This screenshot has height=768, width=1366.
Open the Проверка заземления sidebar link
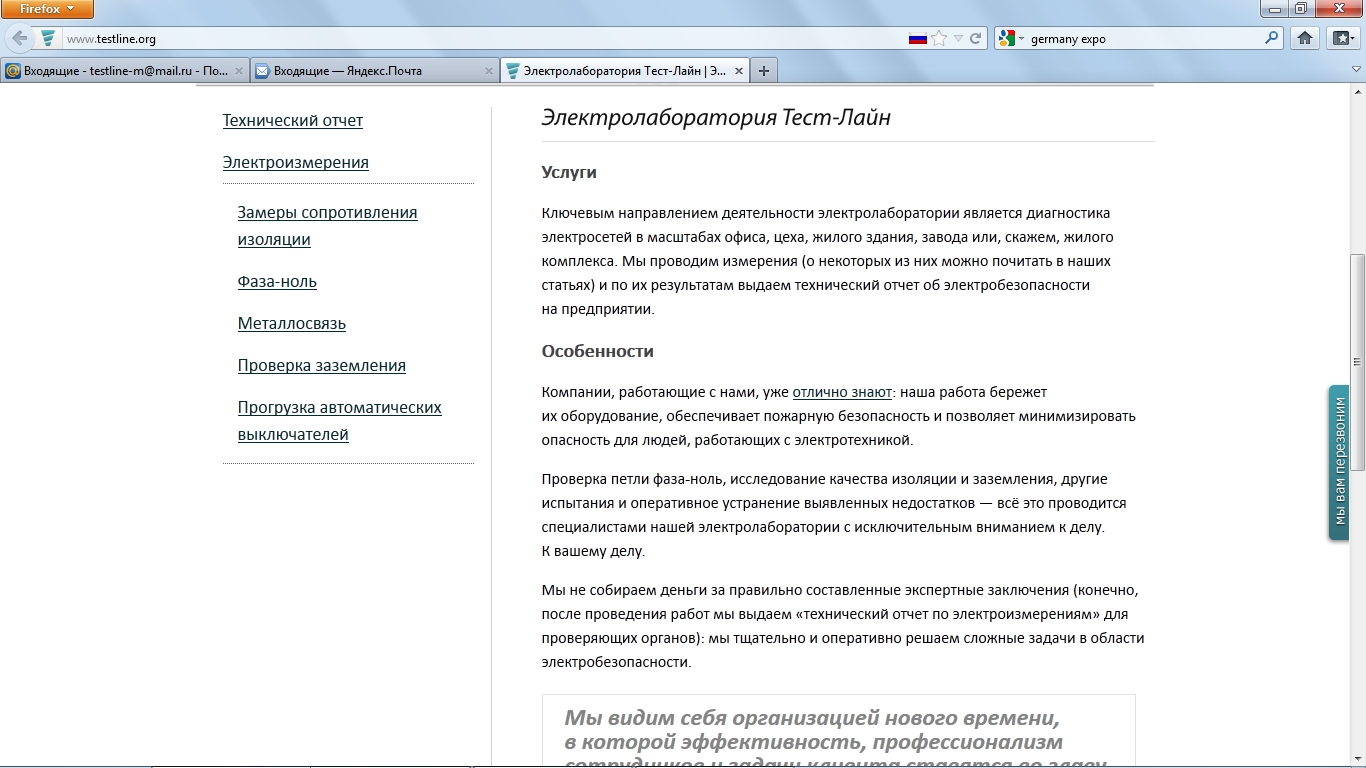click(322, 366)
